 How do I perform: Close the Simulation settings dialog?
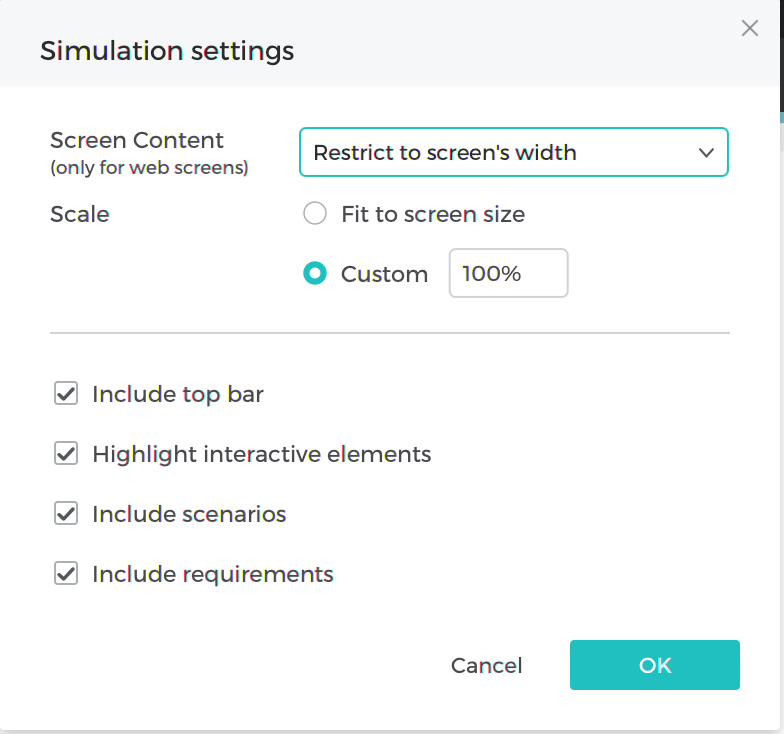750,29
